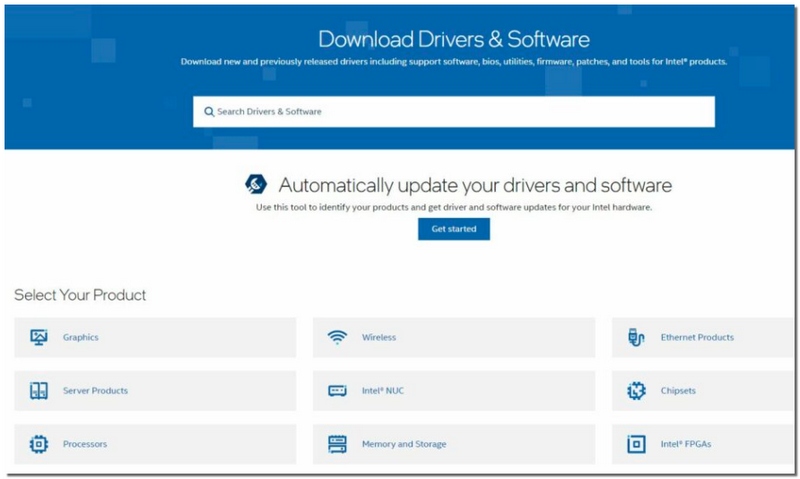The height and width of the screenshot is (479, 800).
Task: Open the Server Products link
Action: 95,391
